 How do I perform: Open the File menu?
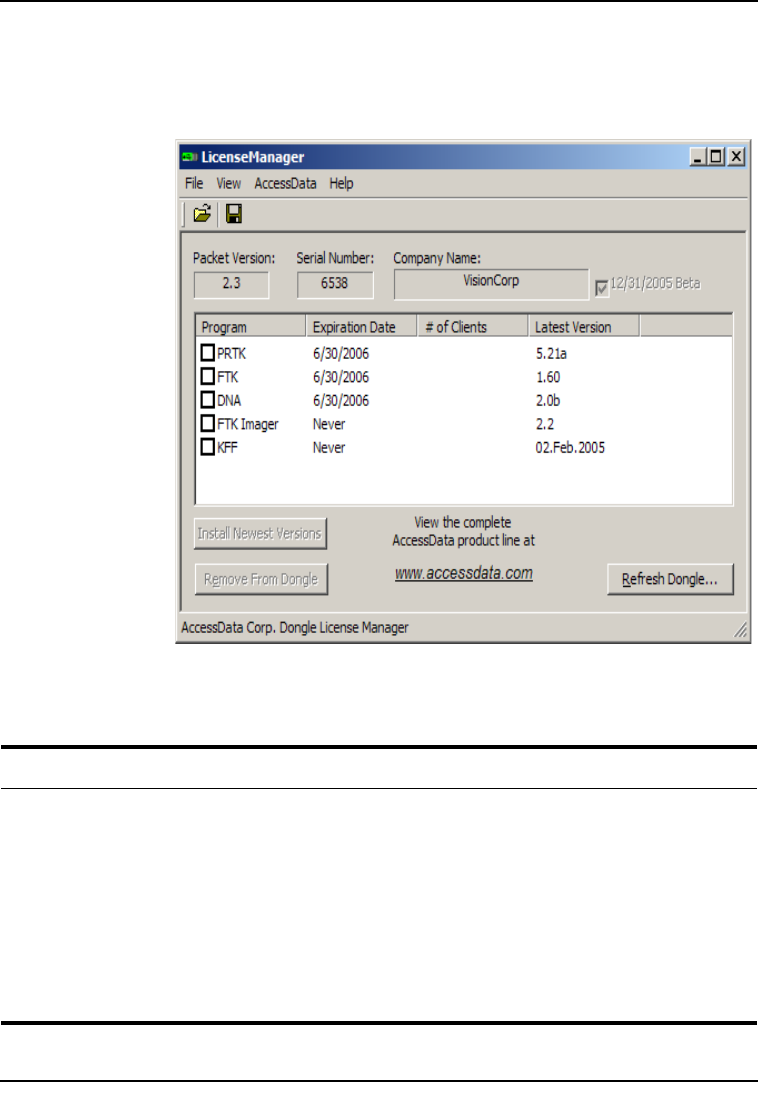coord(194,184)
